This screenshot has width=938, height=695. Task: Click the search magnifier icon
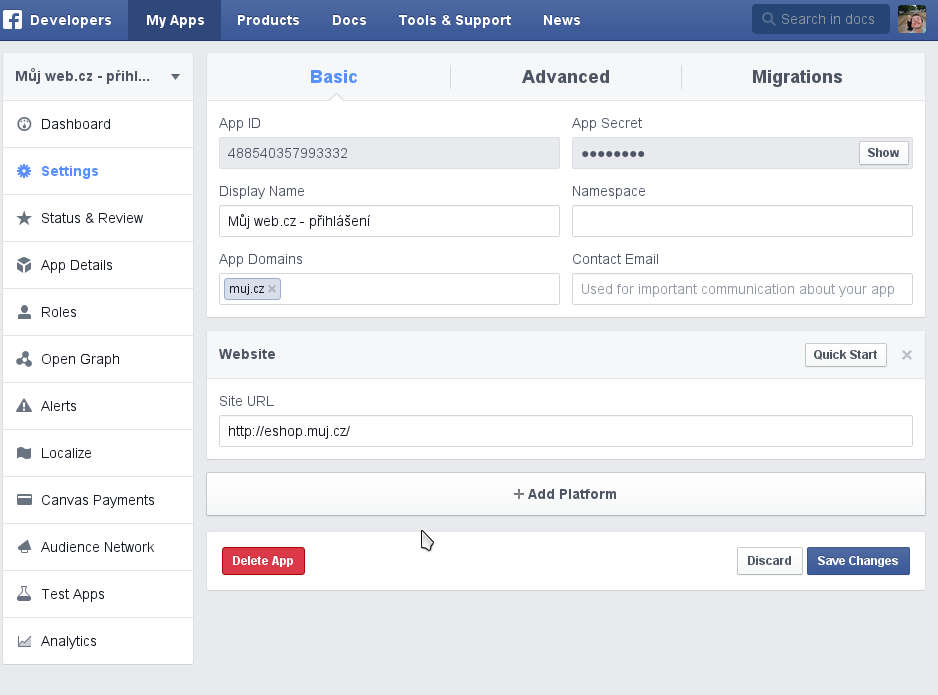(768, 19)
